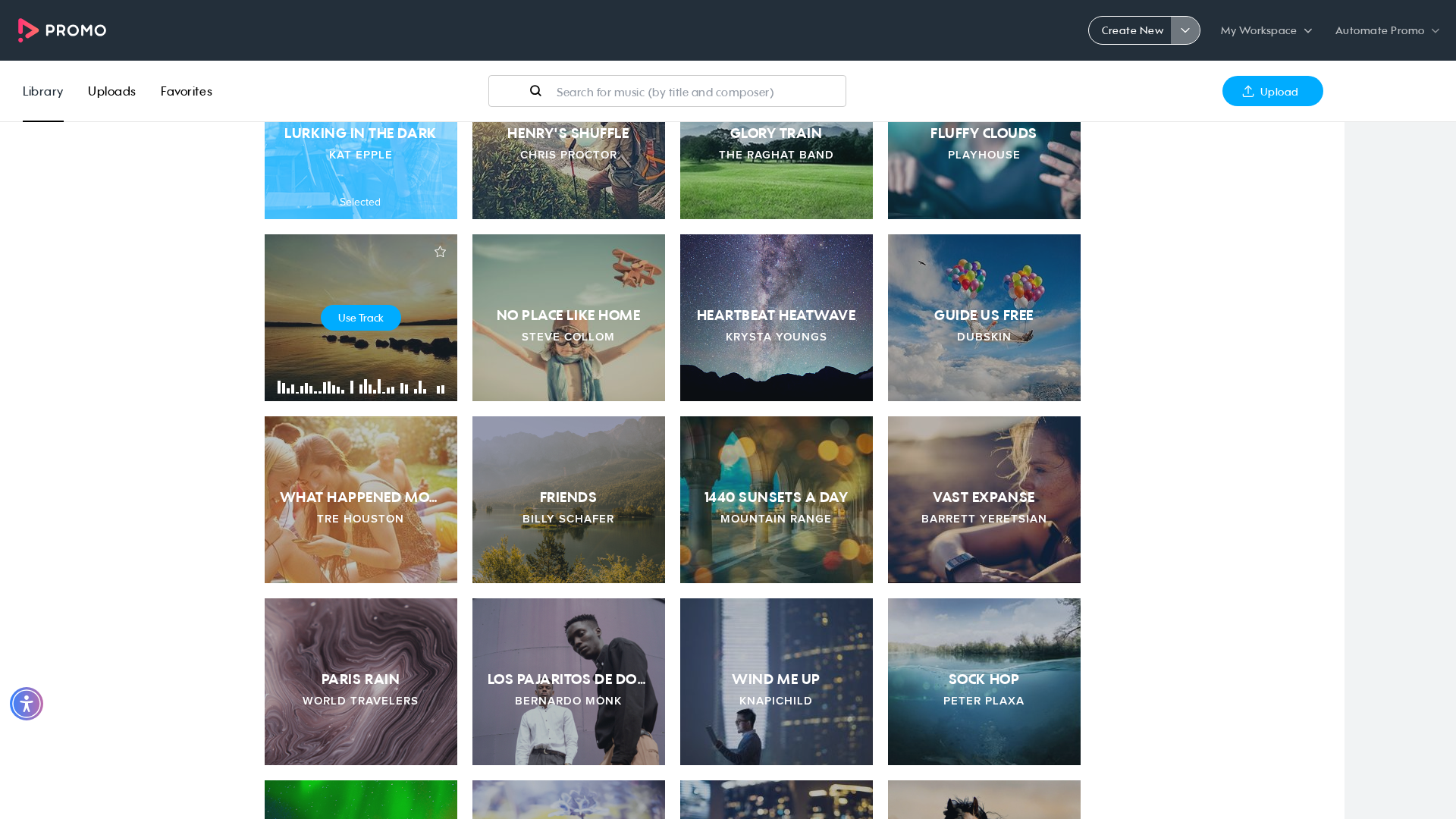Screen dimensions: 1456x819
Task: Click the Promo logo
Action: pyautogui.click(x=62, y=30)
